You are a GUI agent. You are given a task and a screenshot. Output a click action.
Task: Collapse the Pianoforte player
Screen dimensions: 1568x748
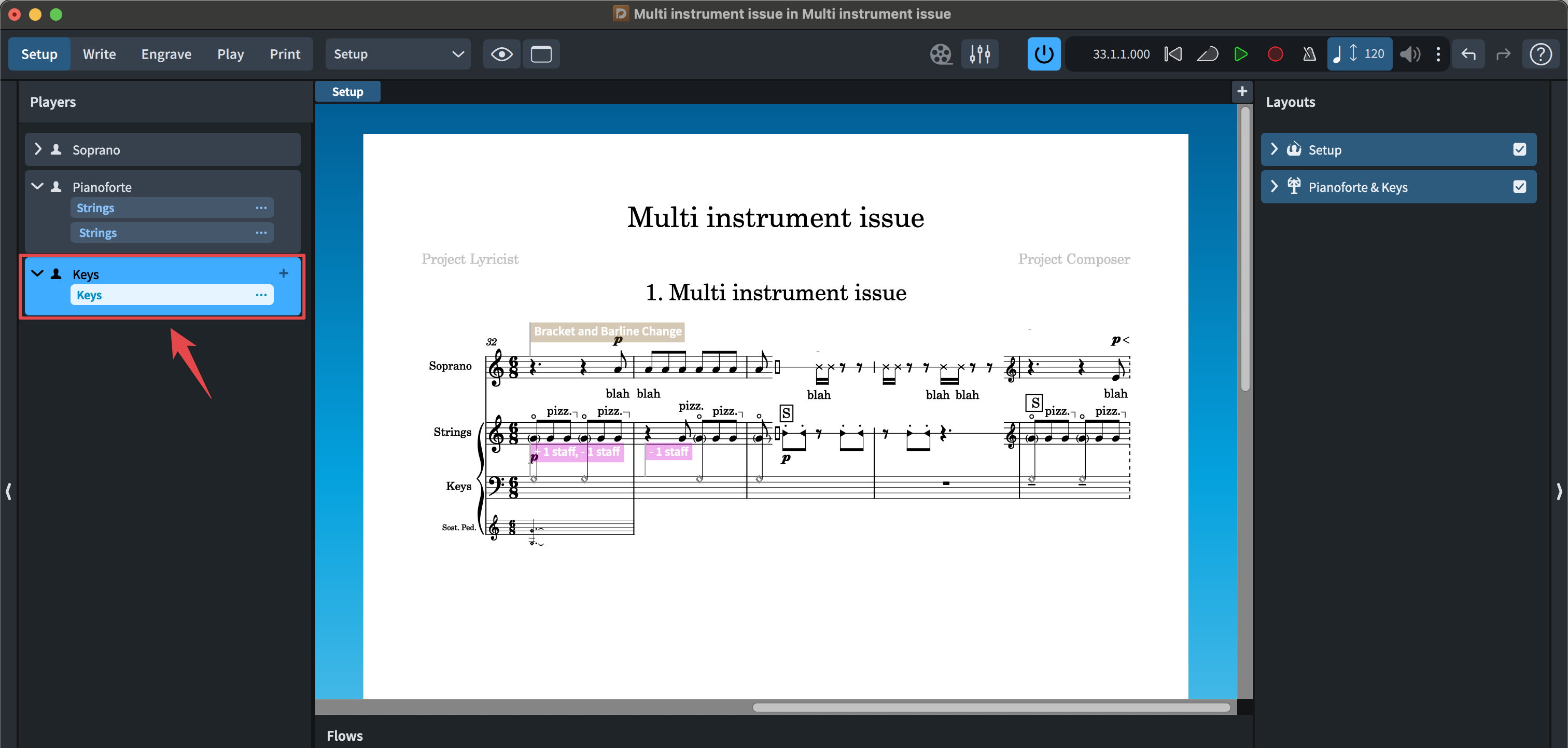click(38, 186)
